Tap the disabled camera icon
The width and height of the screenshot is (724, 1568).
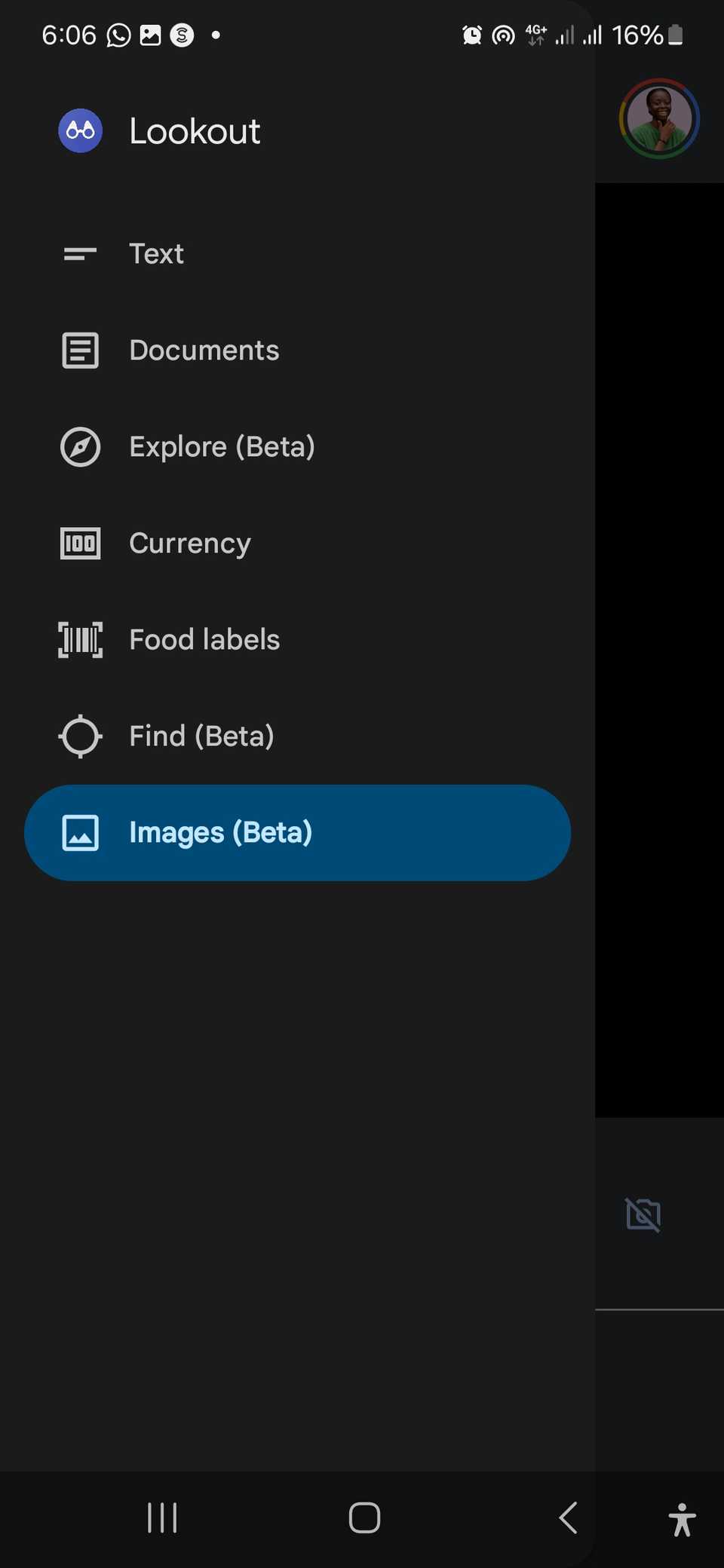click(643, 1214)
